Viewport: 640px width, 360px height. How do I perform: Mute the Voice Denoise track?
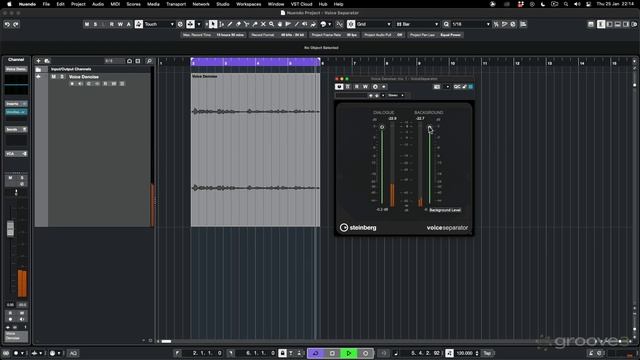(x=53, y=77)
